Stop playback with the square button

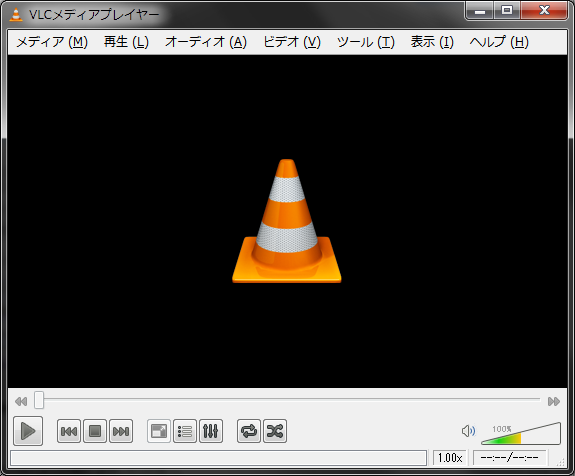pos(95,431)
